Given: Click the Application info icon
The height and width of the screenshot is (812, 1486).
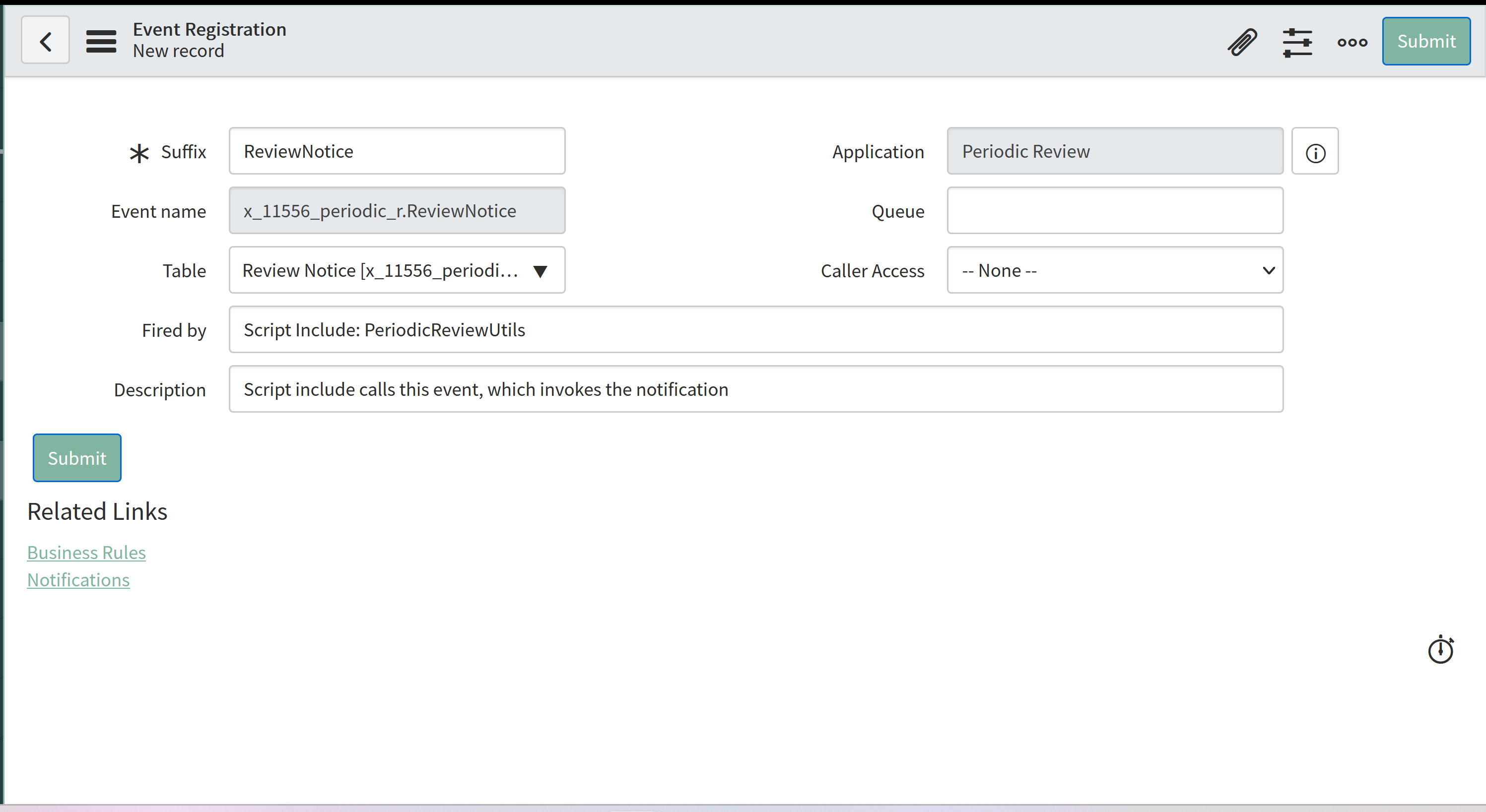Looking at the screenshot, I should tap(1315, 152).
